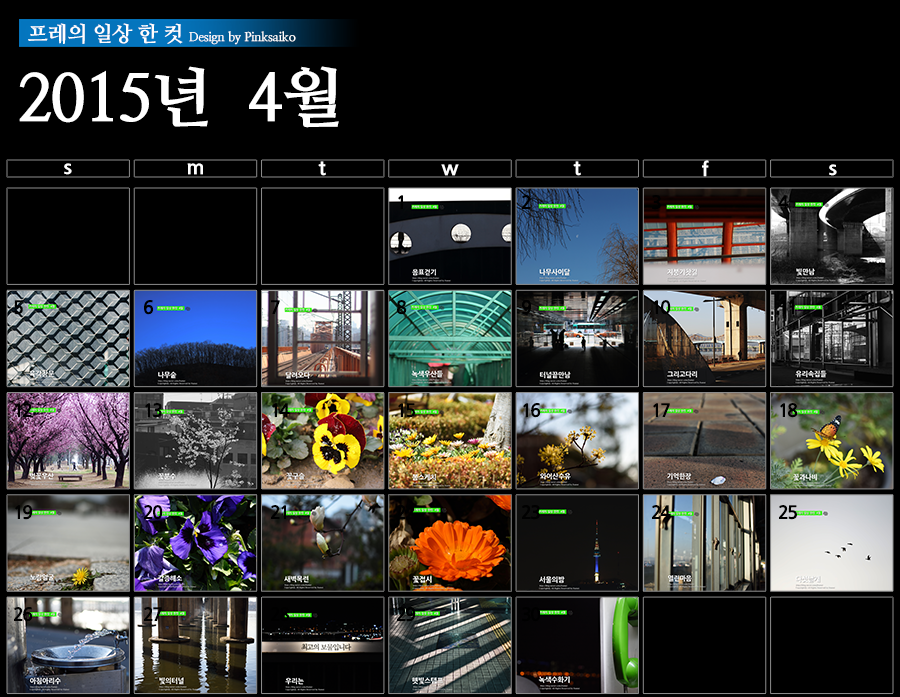Click the Monday 'm' column header
Image resolution: width=900 pixels, height=697 pixels.
[195, 169]
